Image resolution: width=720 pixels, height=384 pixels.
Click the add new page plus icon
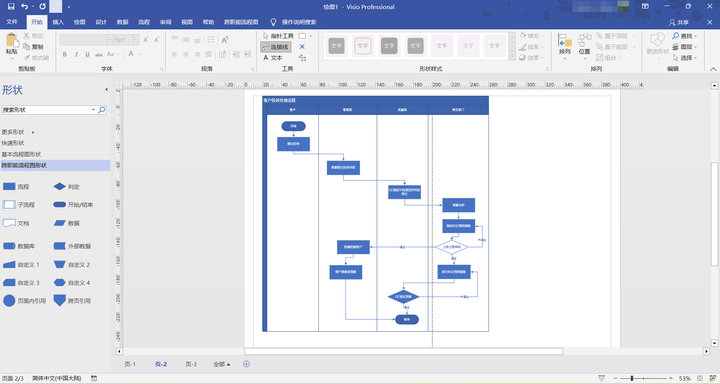point(246,364)
